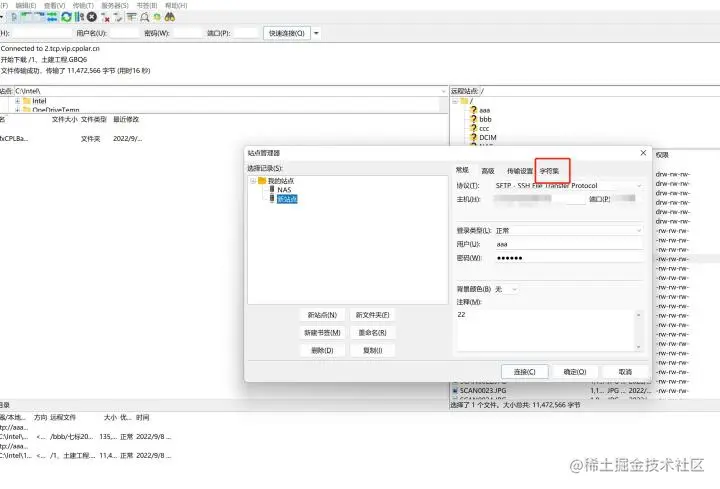Toggle the remote directory tree icon
720x489 pixels.
pos(39,17)
